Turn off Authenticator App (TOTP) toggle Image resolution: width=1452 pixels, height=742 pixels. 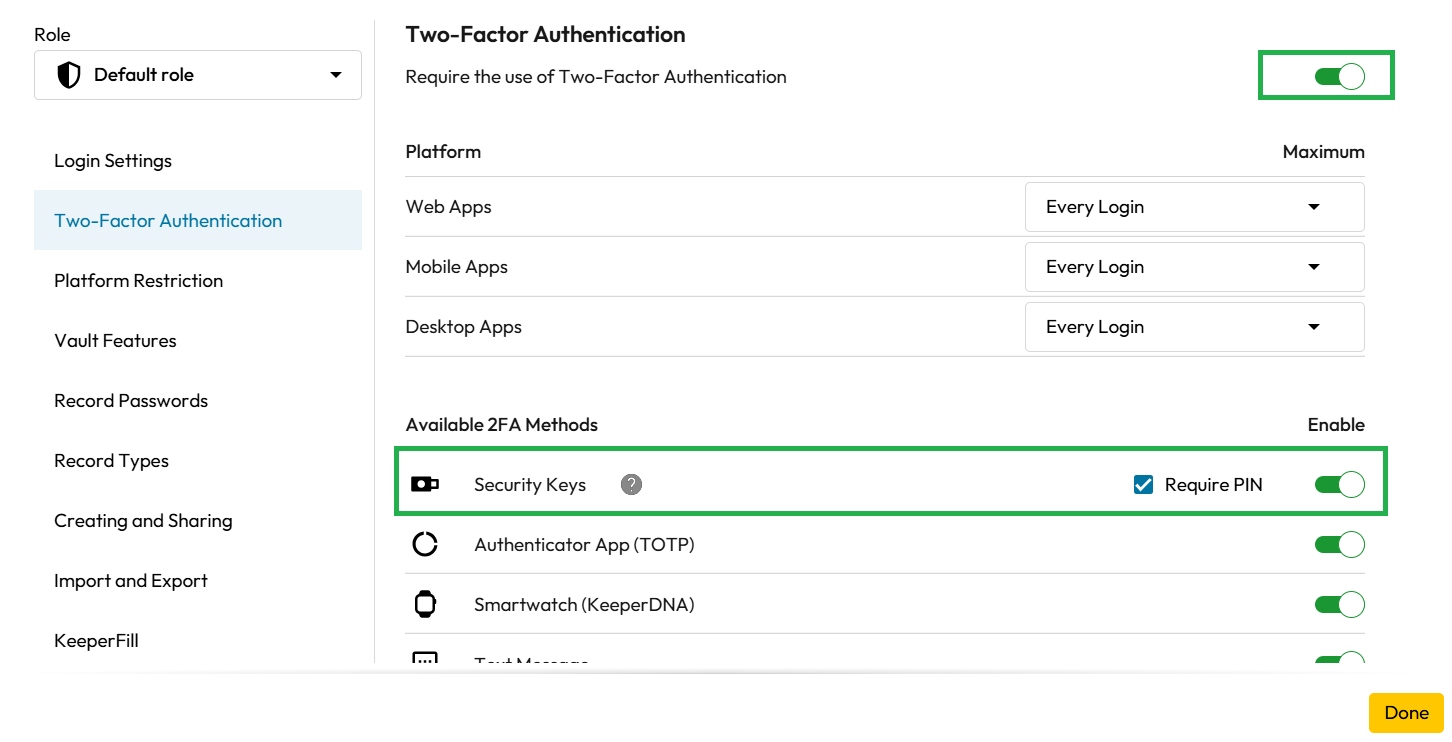pyautogui.click(x=1339, y=545)
